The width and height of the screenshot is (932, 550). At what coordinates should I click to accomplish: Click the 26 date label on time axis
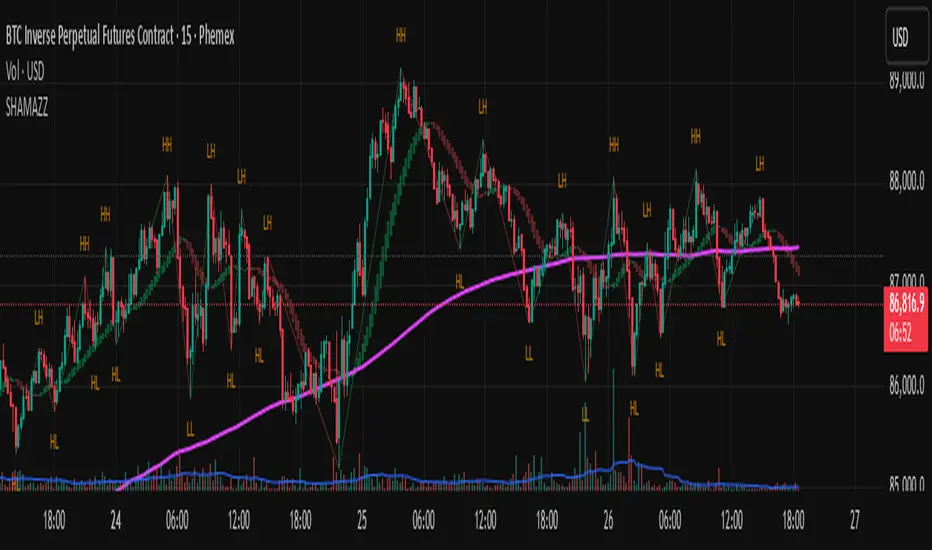(608, 521)
